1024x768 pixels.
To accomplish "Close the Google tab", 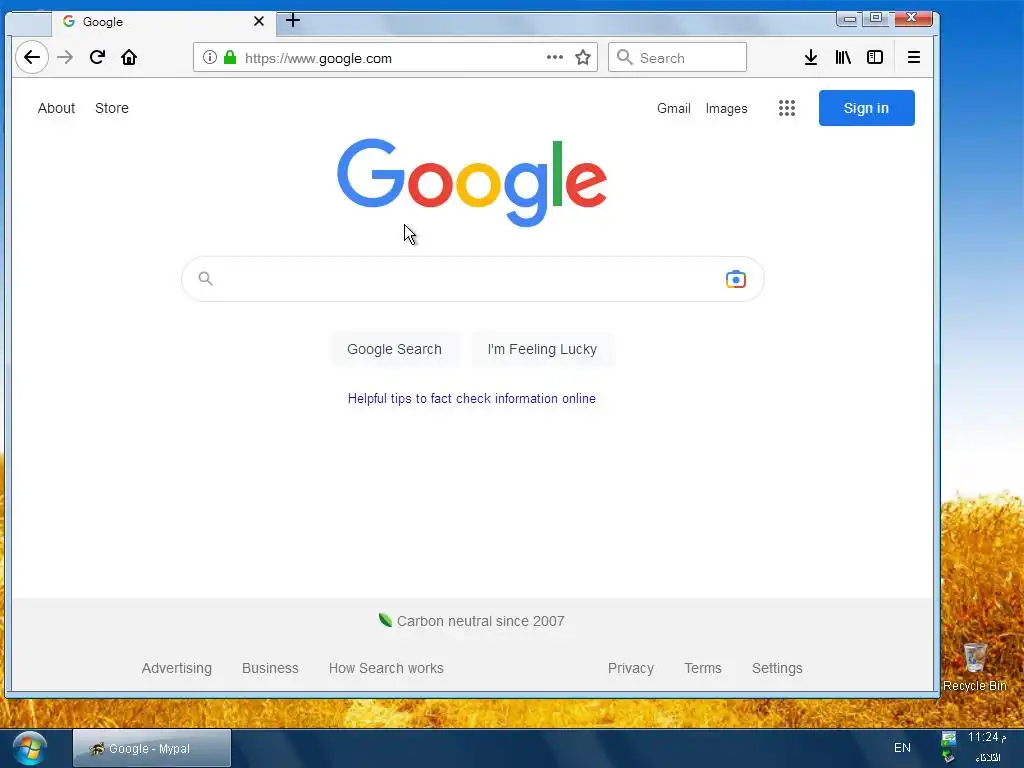I will pos(259,22).
